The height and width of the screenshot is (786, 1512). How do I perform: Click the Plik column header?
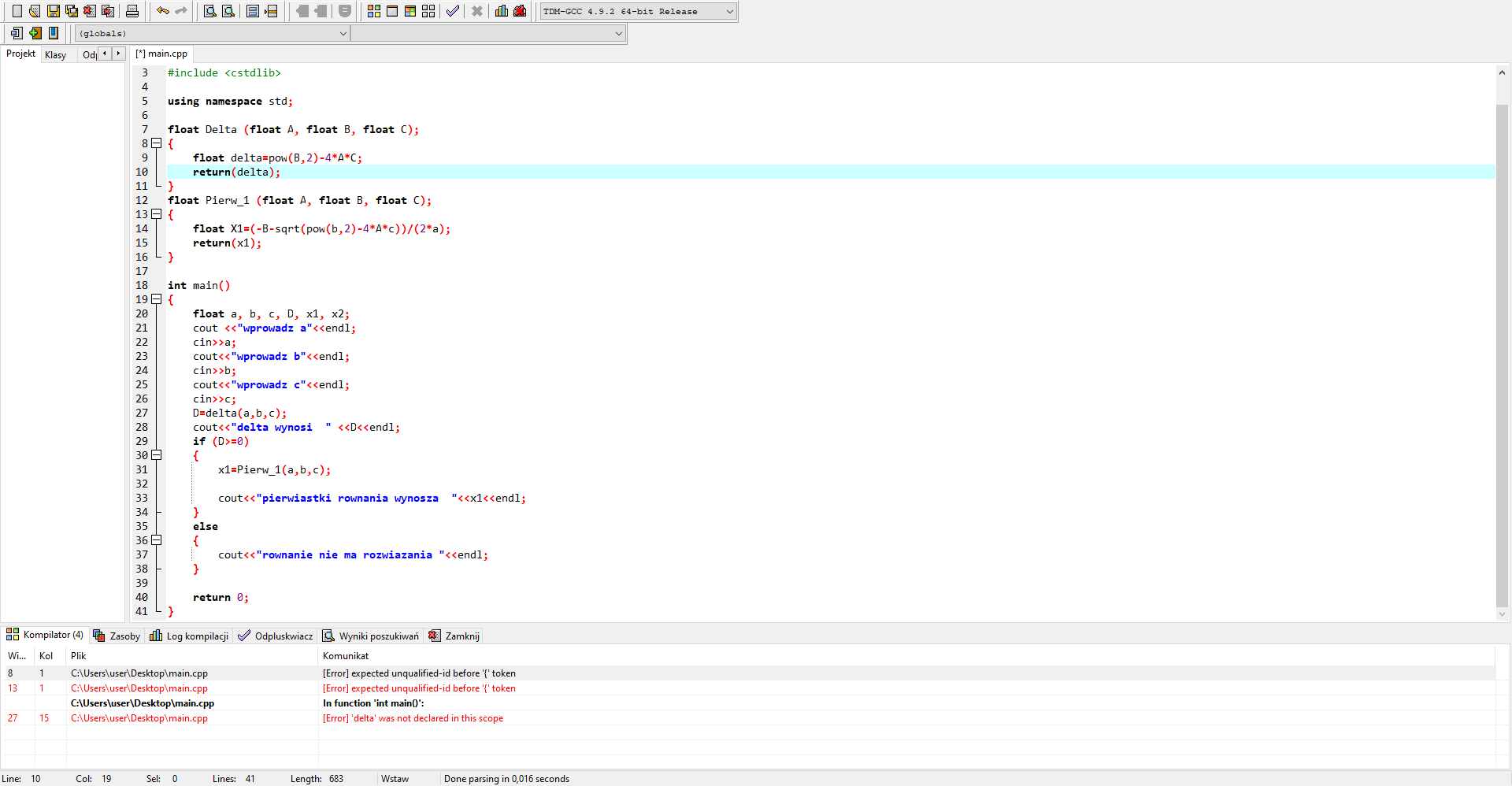click(x=192, y=655)
